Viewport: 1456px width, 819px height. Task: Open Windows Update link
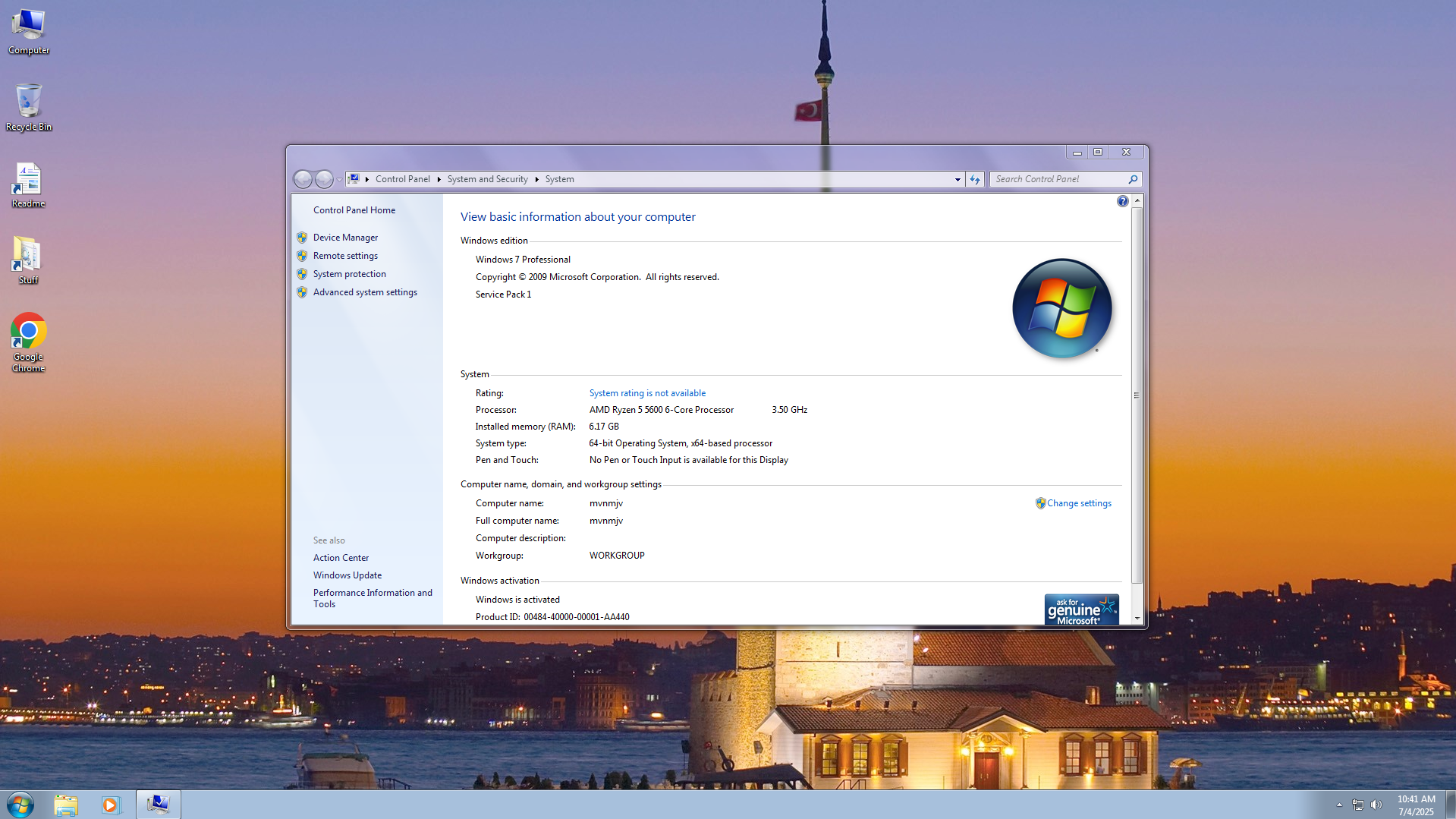[347, 575]
